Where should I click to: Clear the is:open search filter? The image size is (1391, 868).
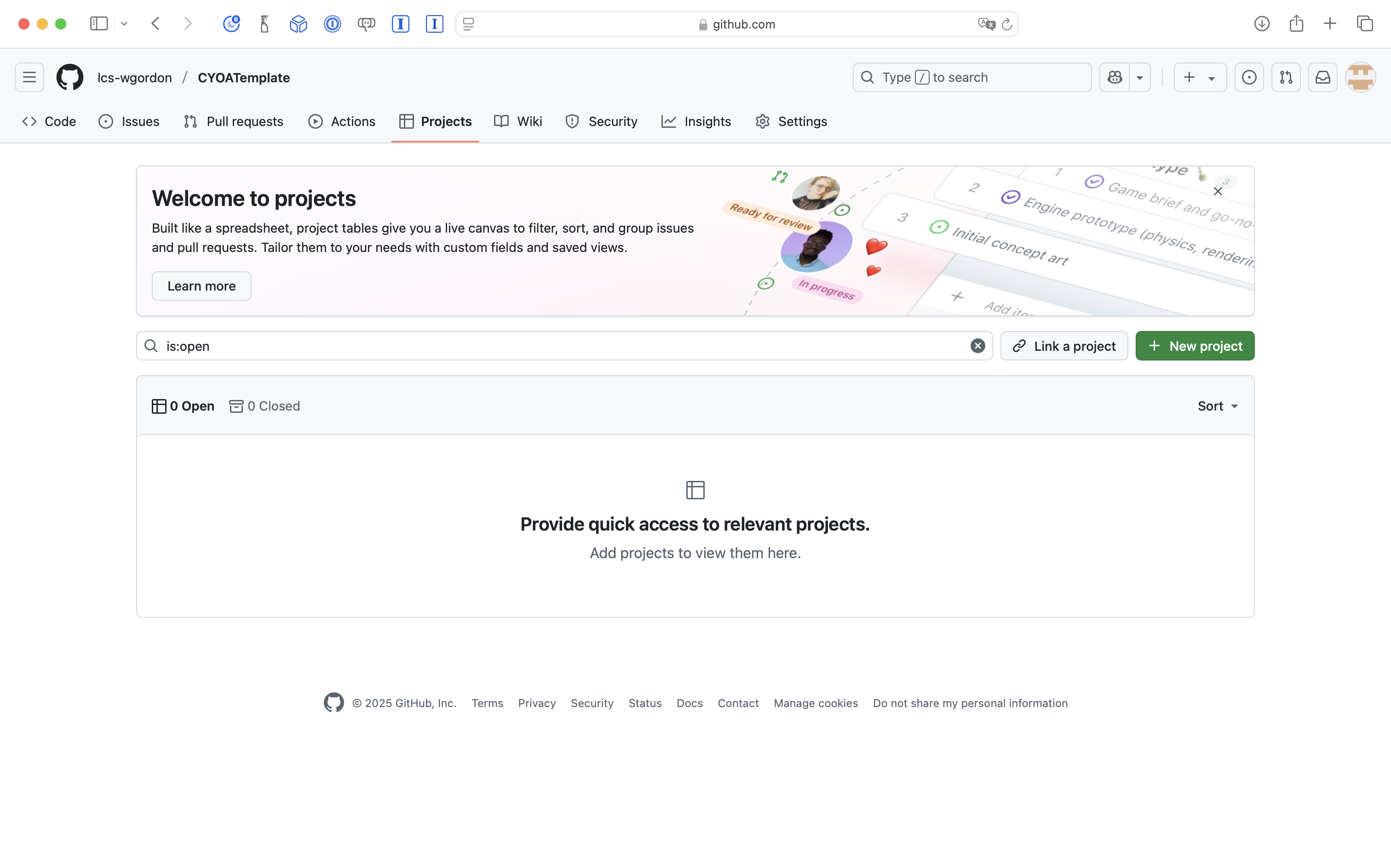point(977,346)
